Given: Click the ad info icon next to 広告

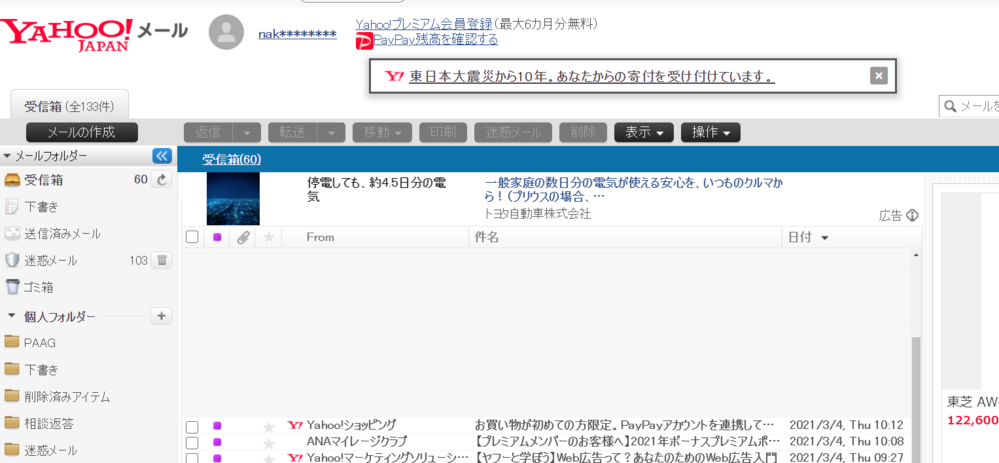Looking at the screenshot, I should coord(912,215).
